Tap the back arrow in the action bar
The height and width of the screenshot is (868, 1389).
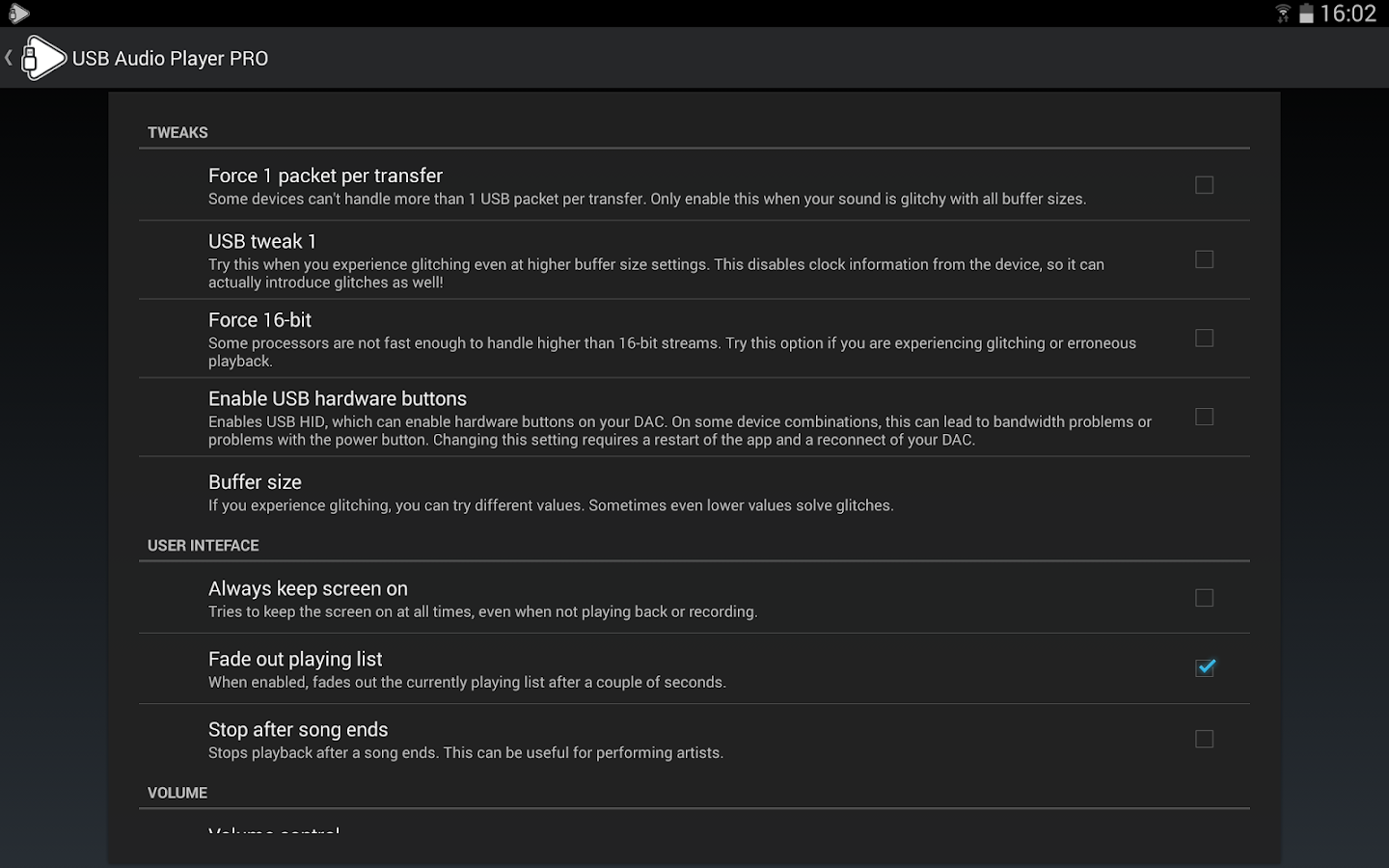[x=9, y=58]
